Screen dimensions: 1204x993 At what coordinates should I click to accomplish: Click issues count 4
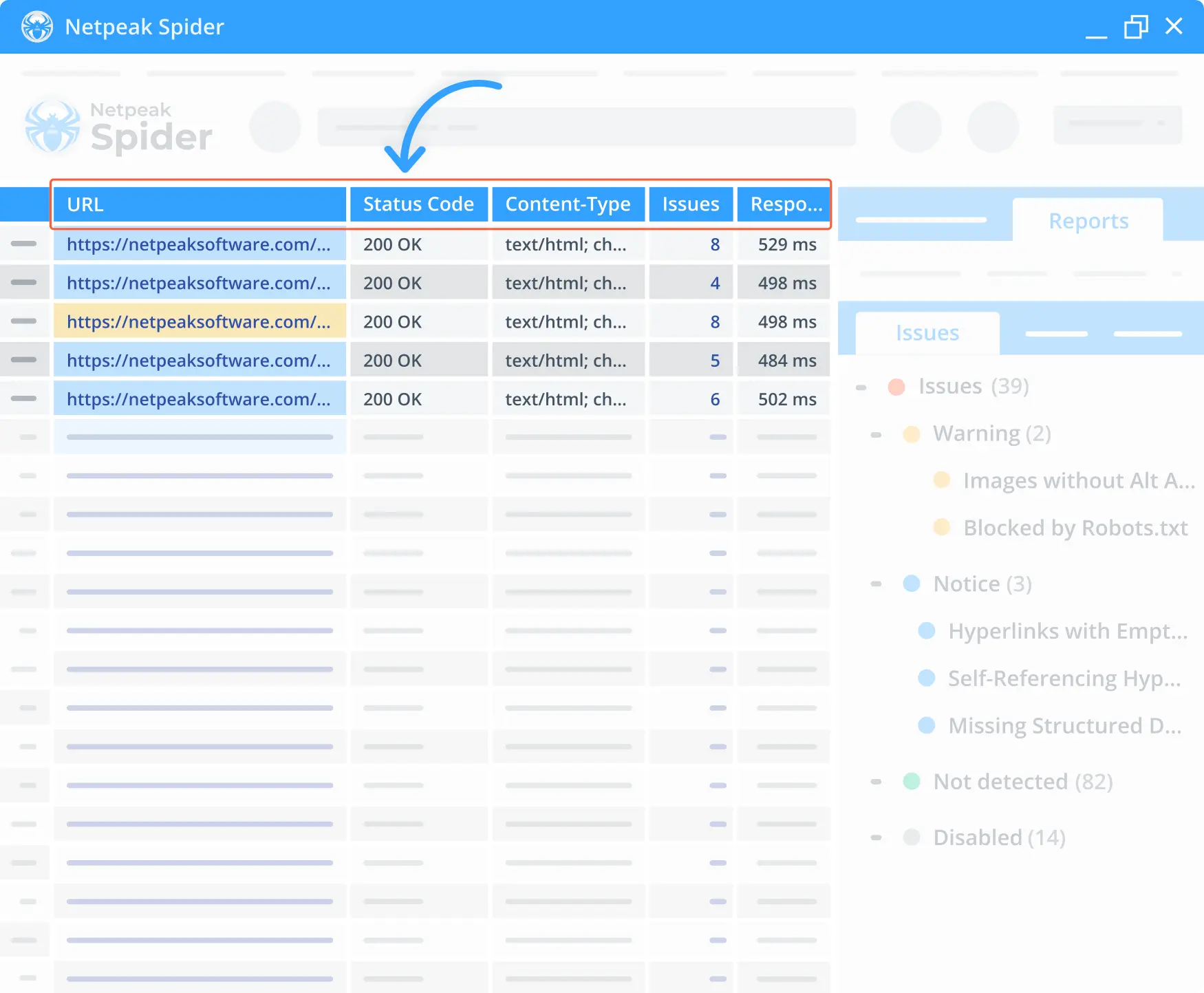click(x=715, y=284)
